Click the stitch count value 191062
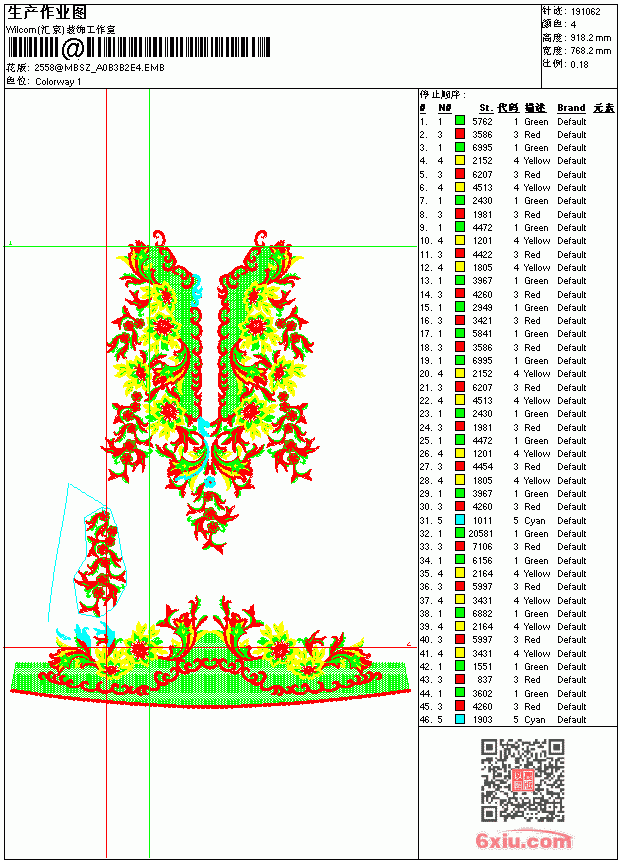Image resolution: width=620 pixels, height=860 pixels. pos(585,12)
